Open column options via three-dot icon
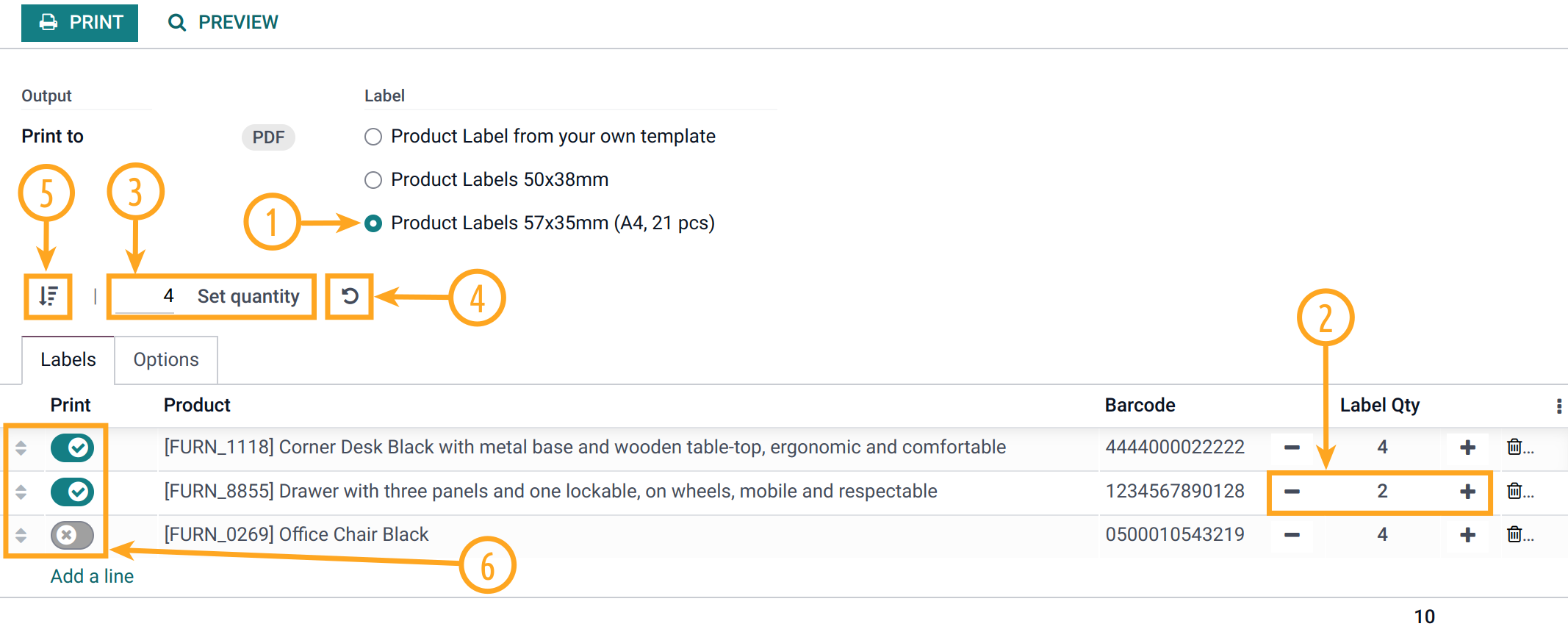This screenshot has height=643, width=1568. click(1558, 404)
